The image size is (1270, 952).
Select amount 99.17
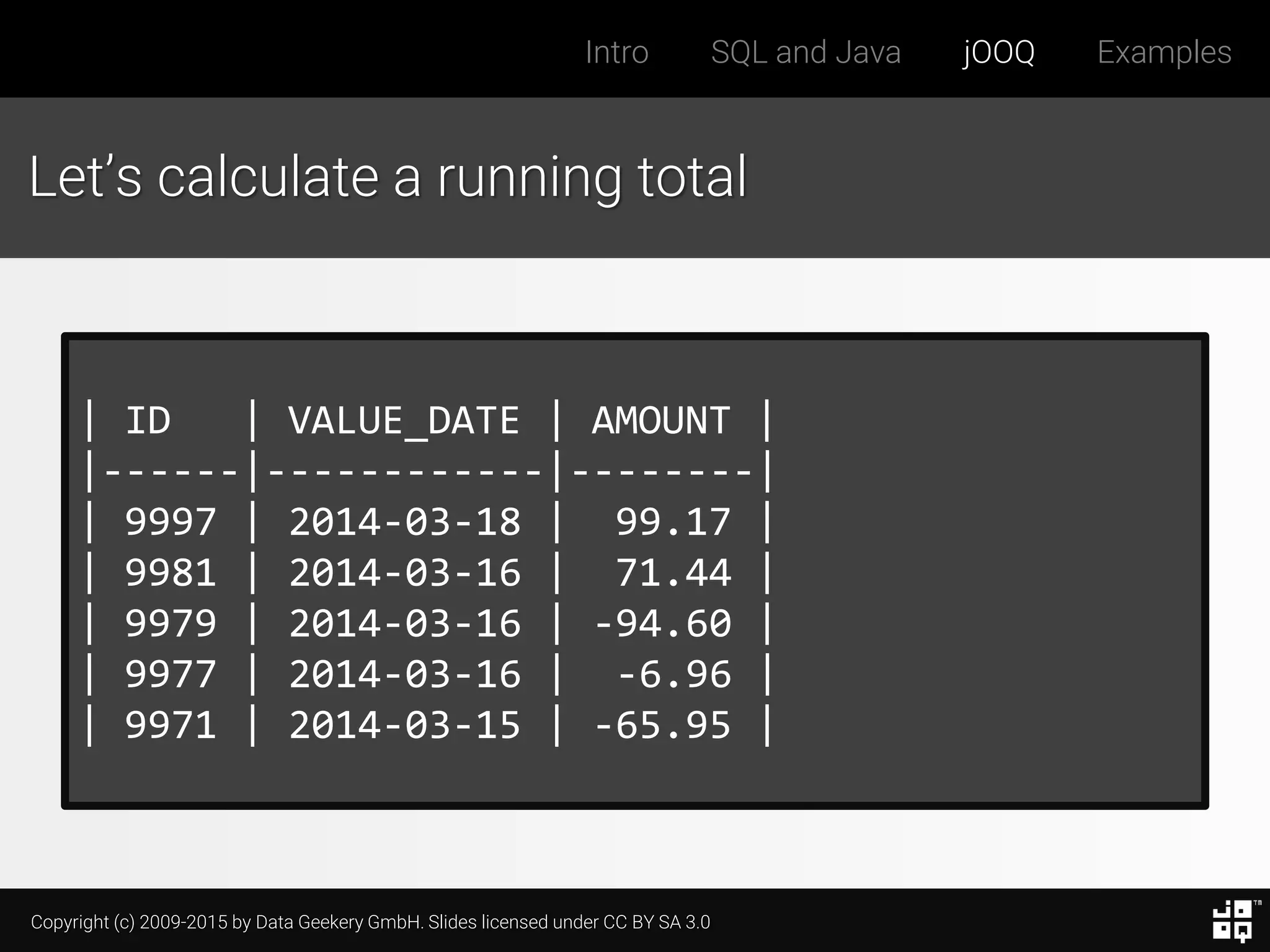(x=673, y=522)
